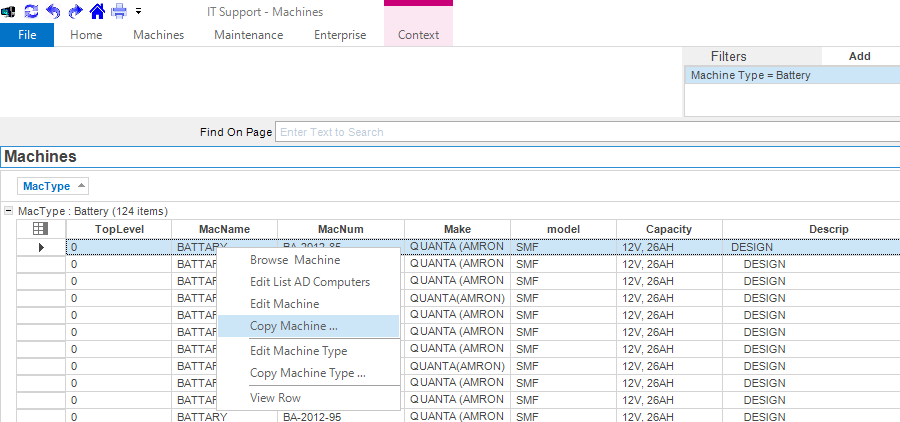Image resolution: width=900 pixels, height=422 pixels.
Task: Click the blue home icon
Action: tap(97, 11)
